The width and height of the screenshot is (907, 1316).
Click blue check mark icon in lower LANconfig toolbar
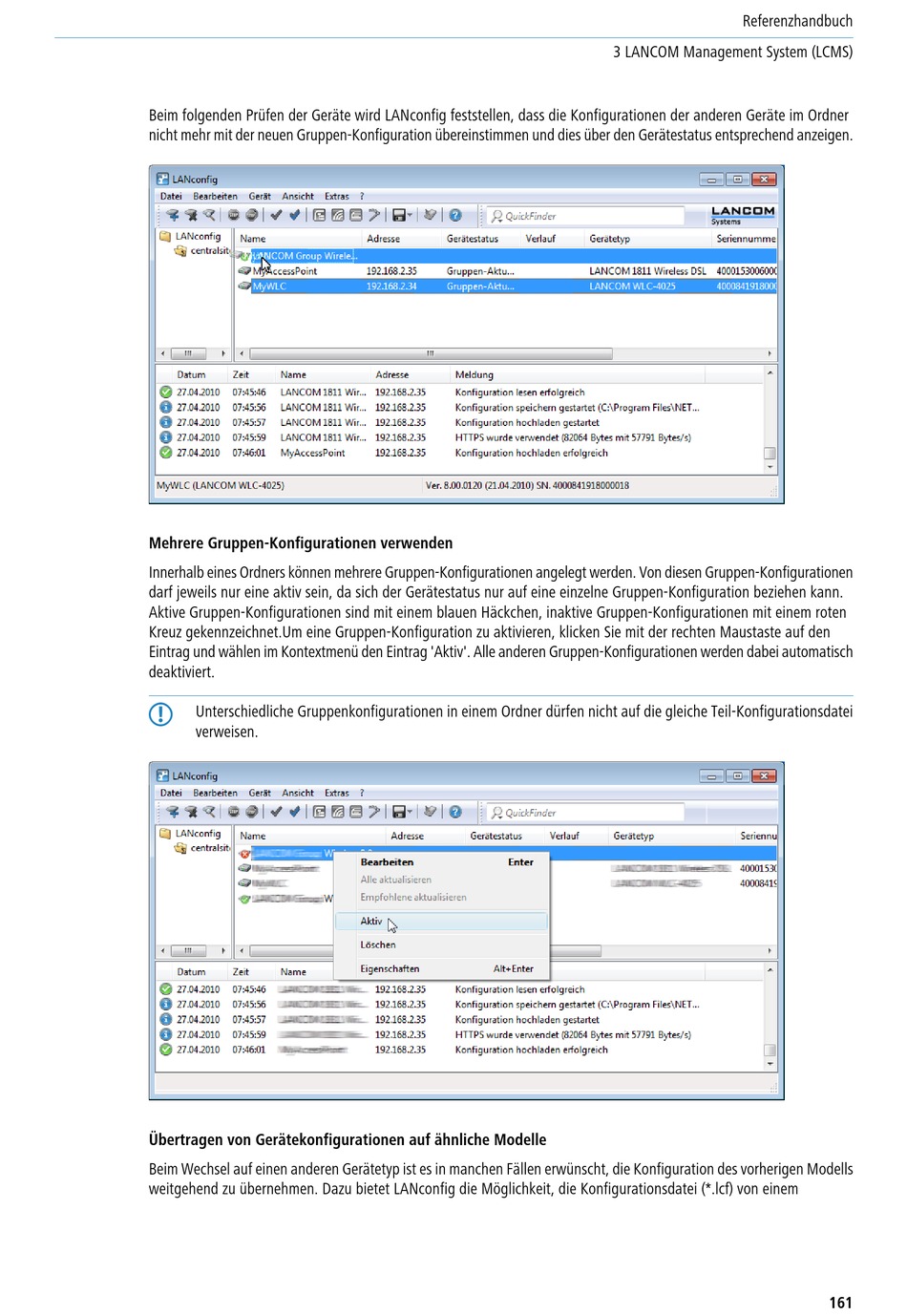(x=294, y=812)
